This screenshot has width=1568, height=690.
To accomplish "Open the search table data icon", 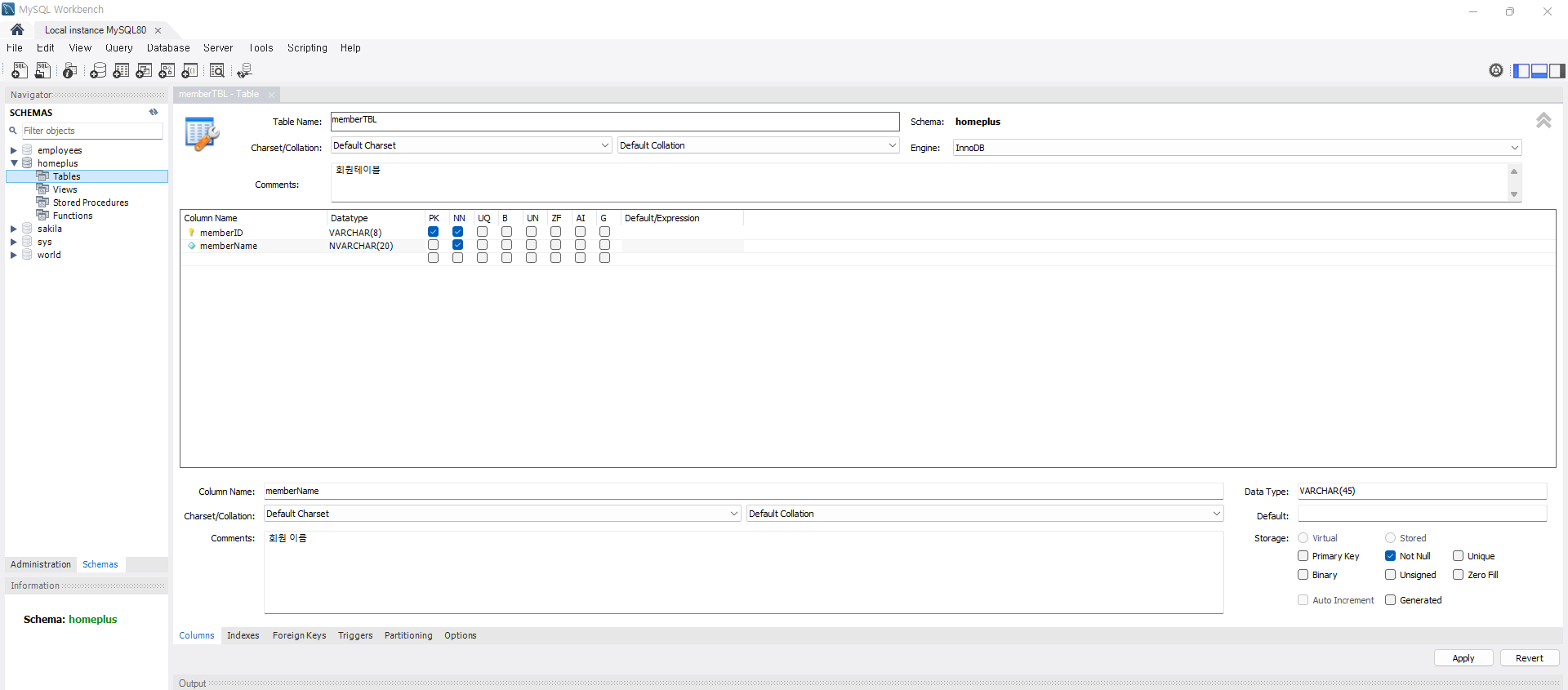I will pos(217,71).
